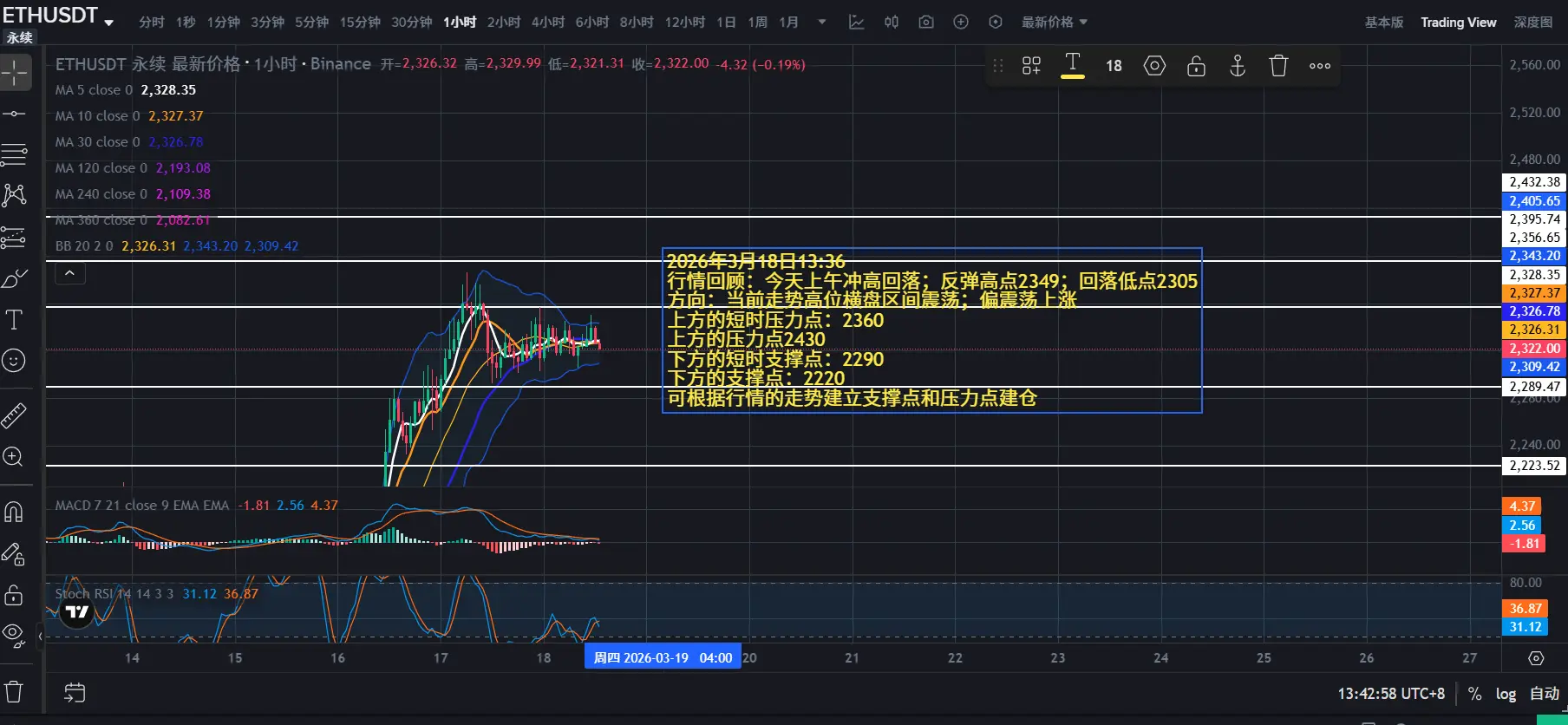Grab the floating toolbar drag handle
Image resolution: width=1568 pixels, height=725 pixels.
[998, 66]
